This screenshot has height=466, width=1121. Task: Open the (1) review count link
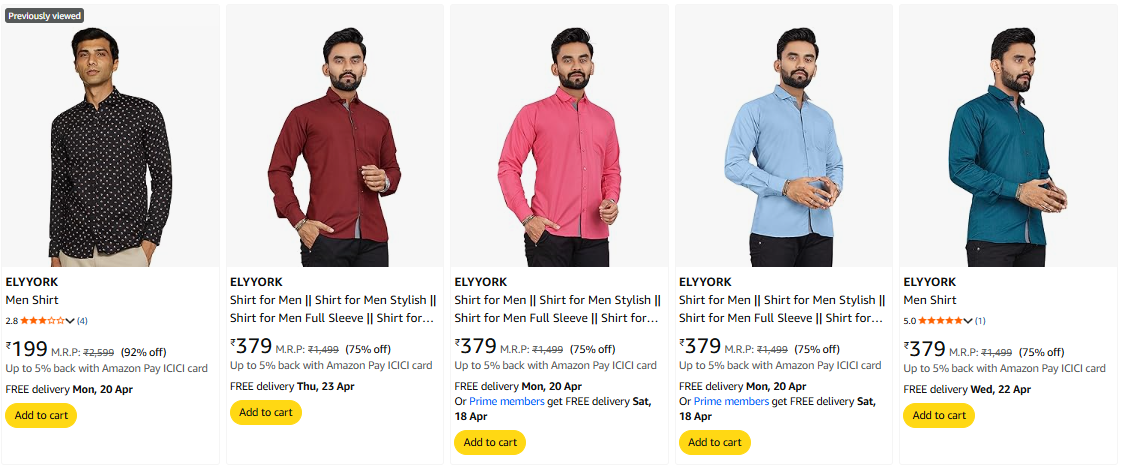click(980, 321)
